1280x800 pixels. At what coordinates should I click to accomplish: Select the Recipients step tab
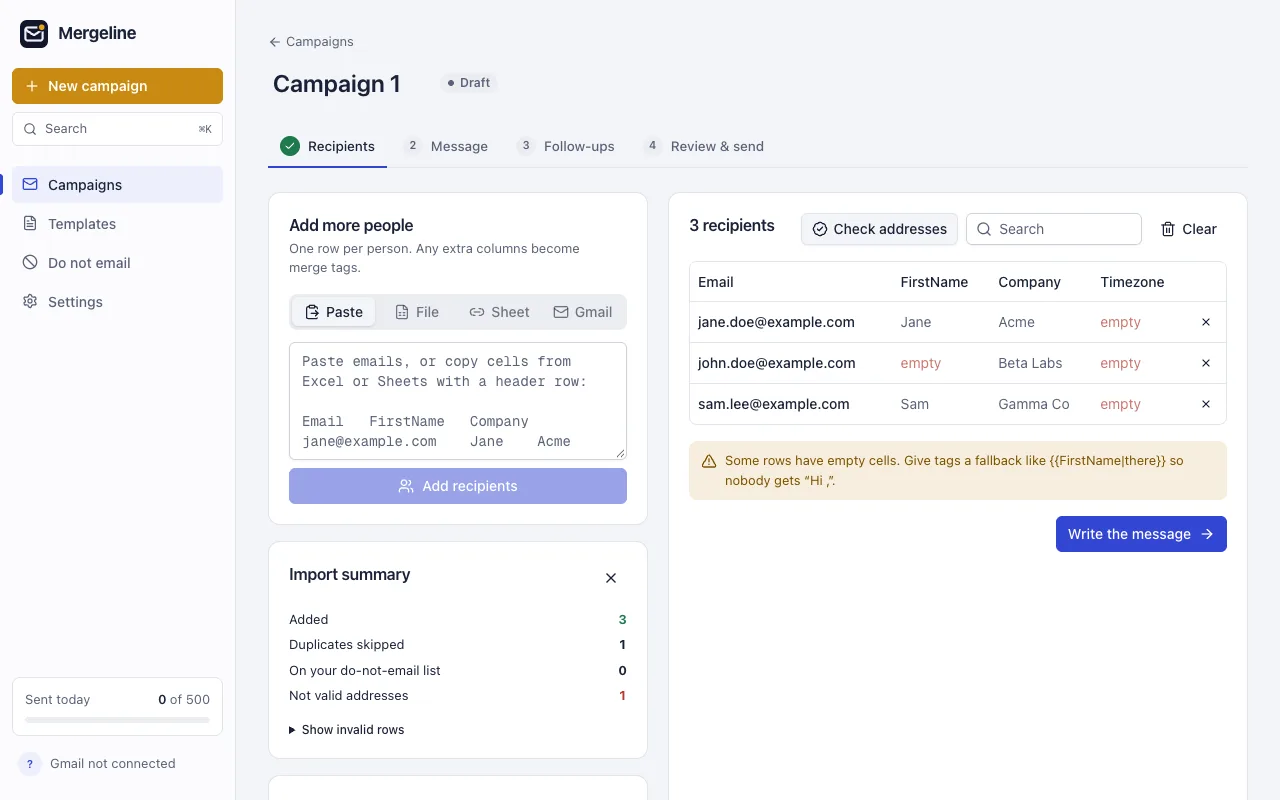(328, 146)
